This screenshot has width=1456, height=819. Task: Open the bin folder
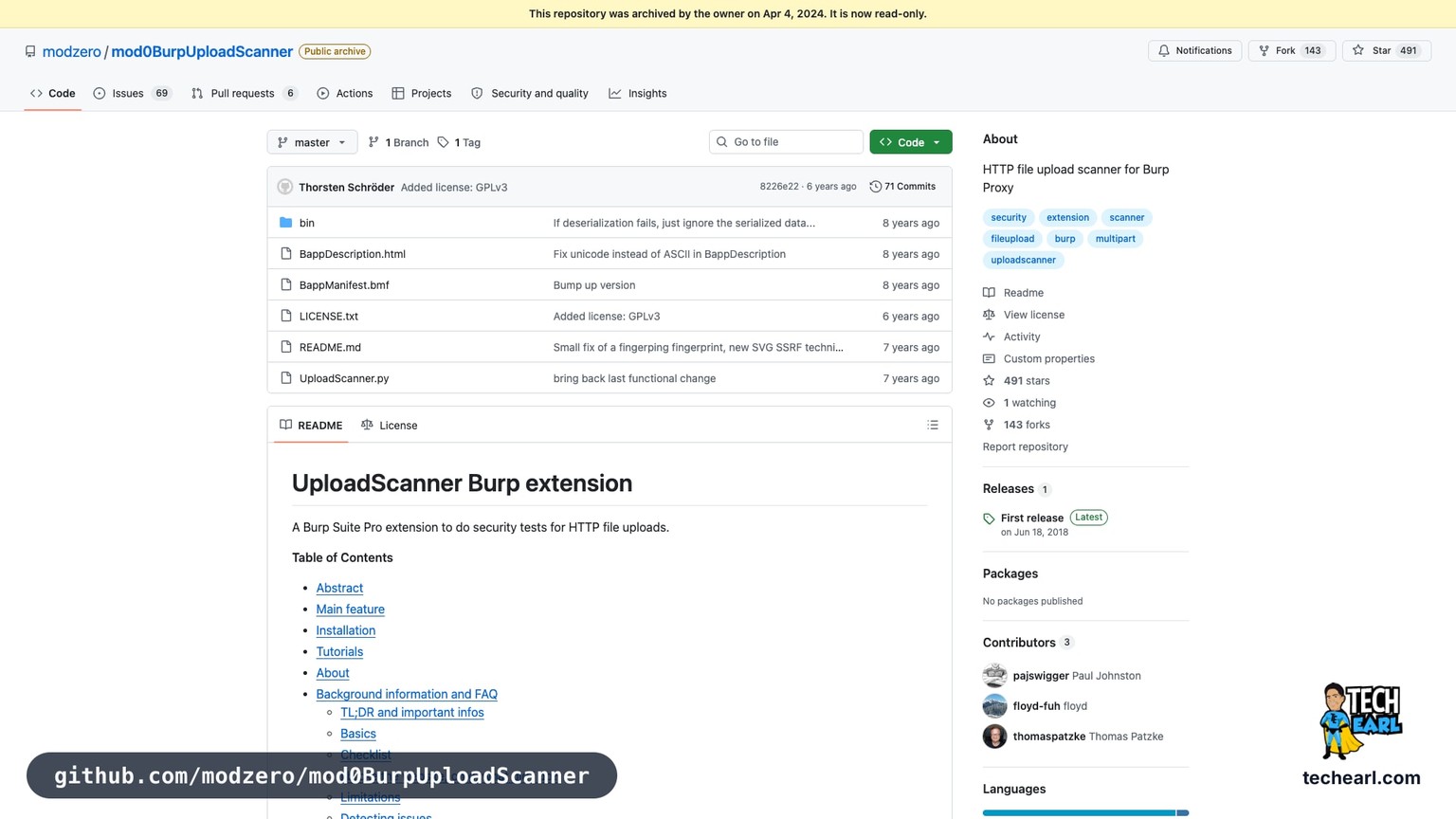(307, 223)
